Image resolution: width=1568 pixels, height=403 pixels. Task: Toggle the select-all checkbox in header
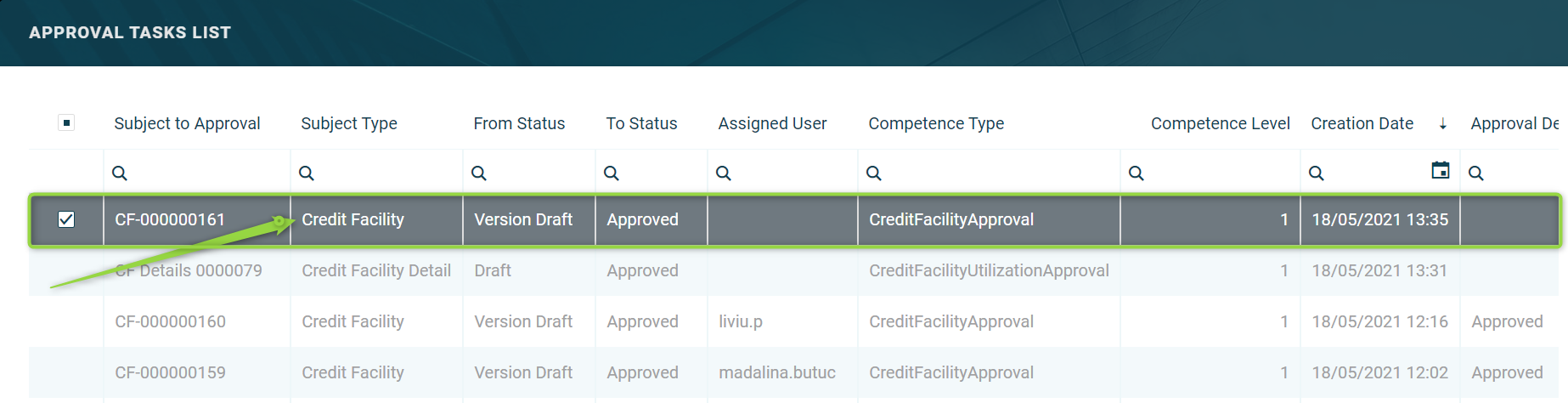coord(66,122)
